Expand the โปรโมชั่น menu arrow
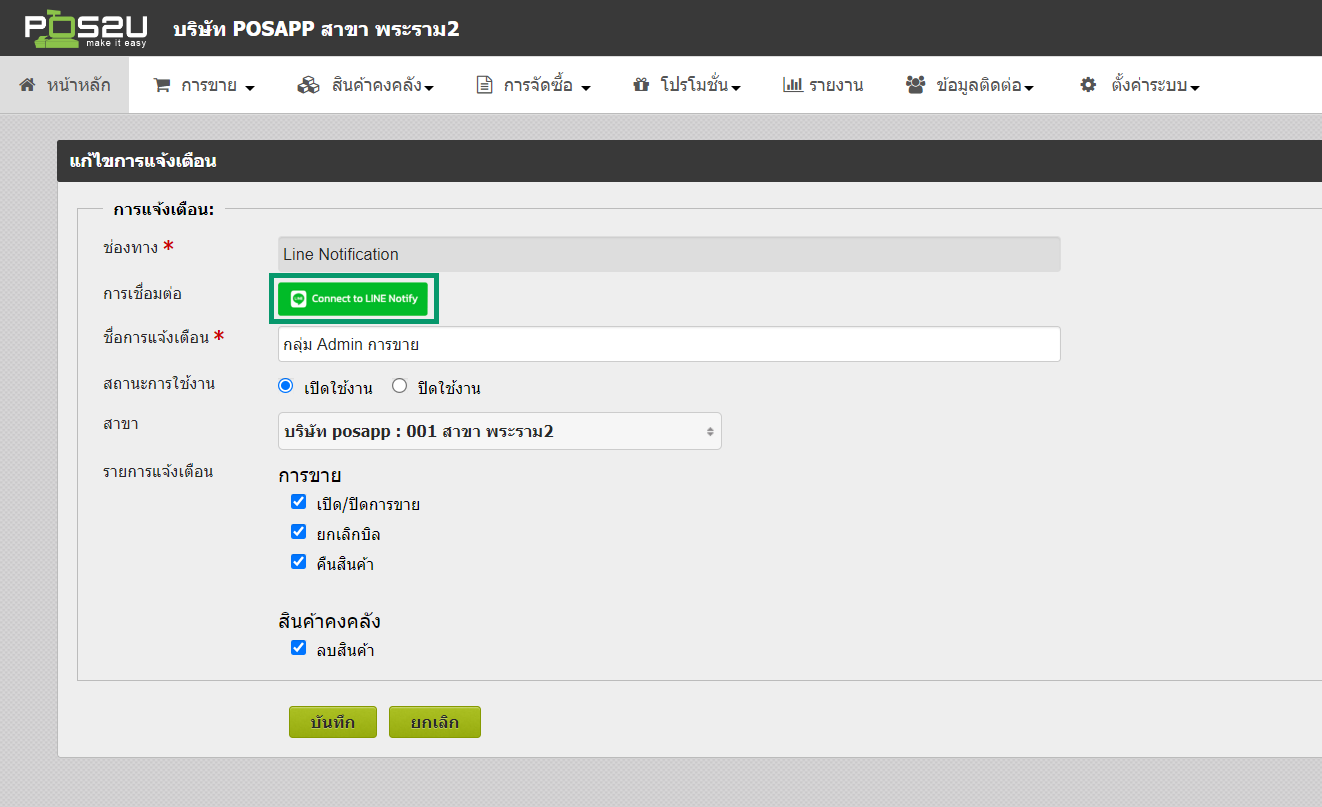This screenshot has width=1322, height=807. (x=735, y=88)
